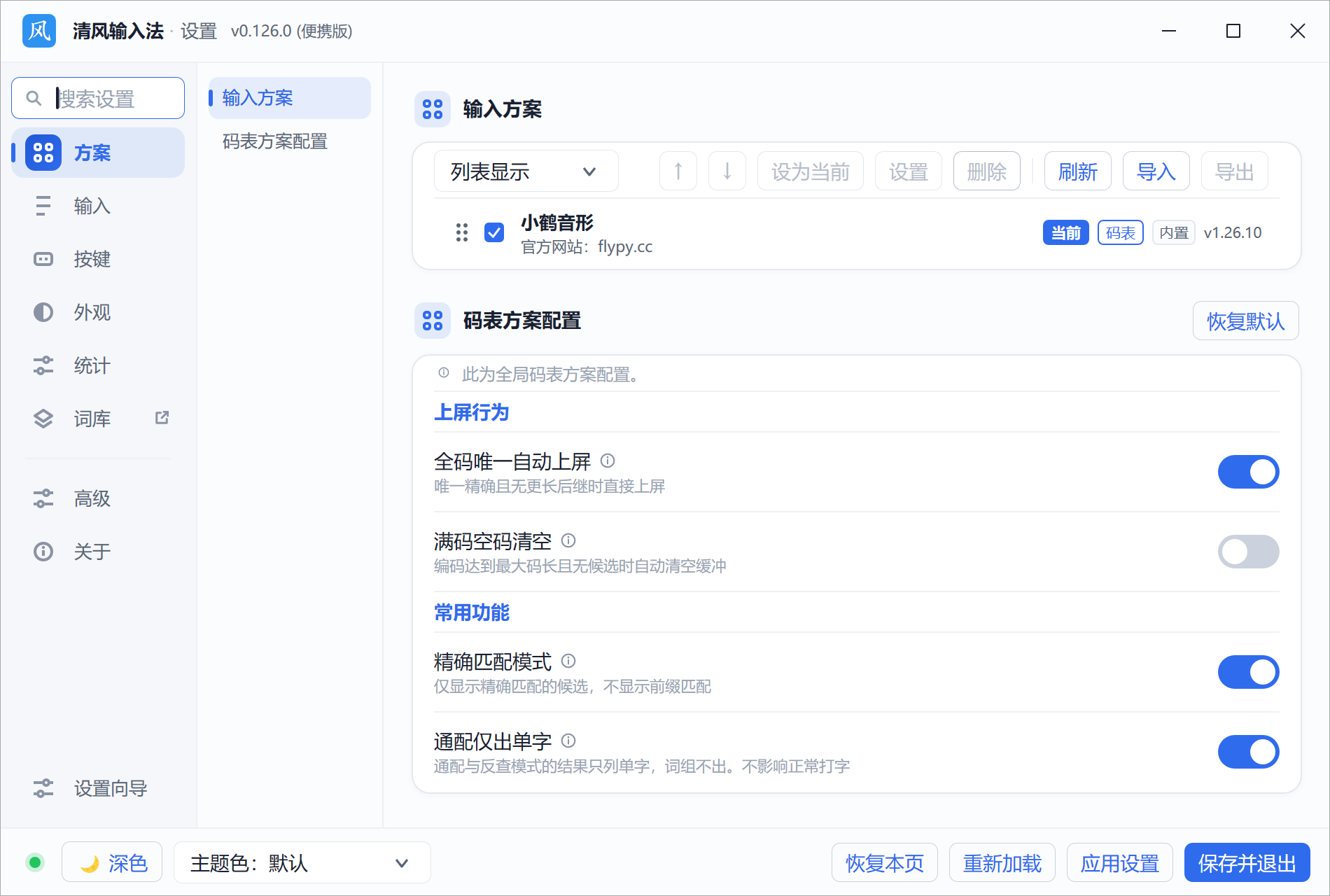Click the 词库 layers icon
The height and width of the screenshot is (896, 1330).
(43, 419)
